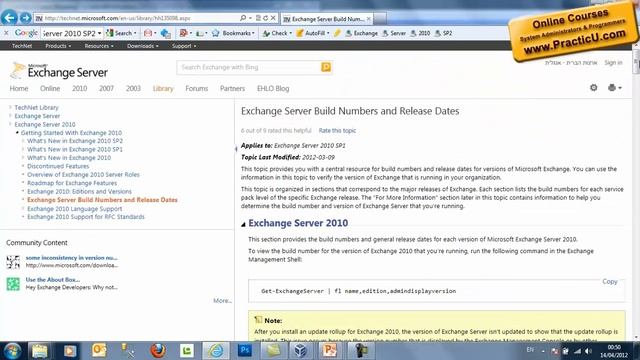Open the Forums tab
The image size is (640, 360).
pos(196,88)
